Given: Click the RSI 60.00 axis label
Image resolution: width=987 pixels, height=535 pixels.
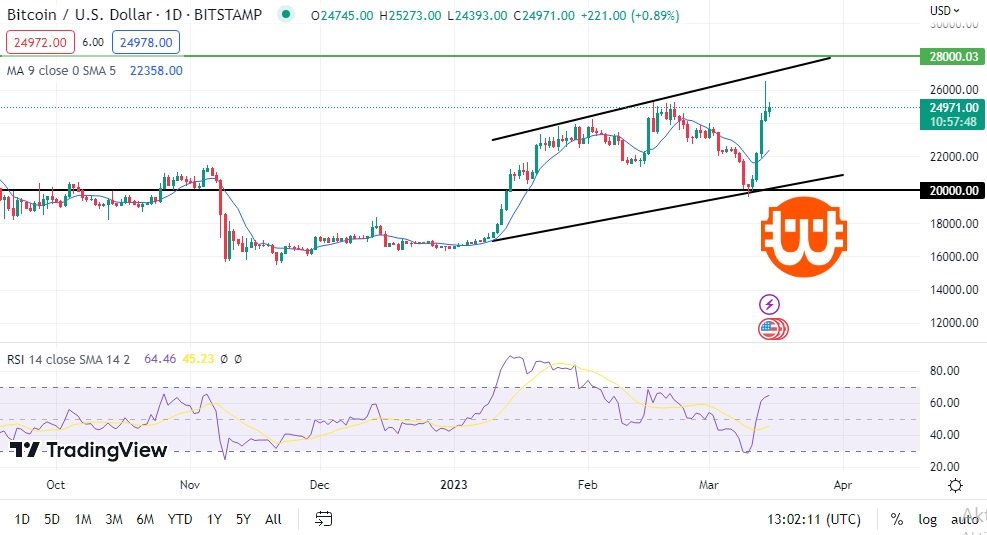Looking at the screenshot, I should click(944, 403).
